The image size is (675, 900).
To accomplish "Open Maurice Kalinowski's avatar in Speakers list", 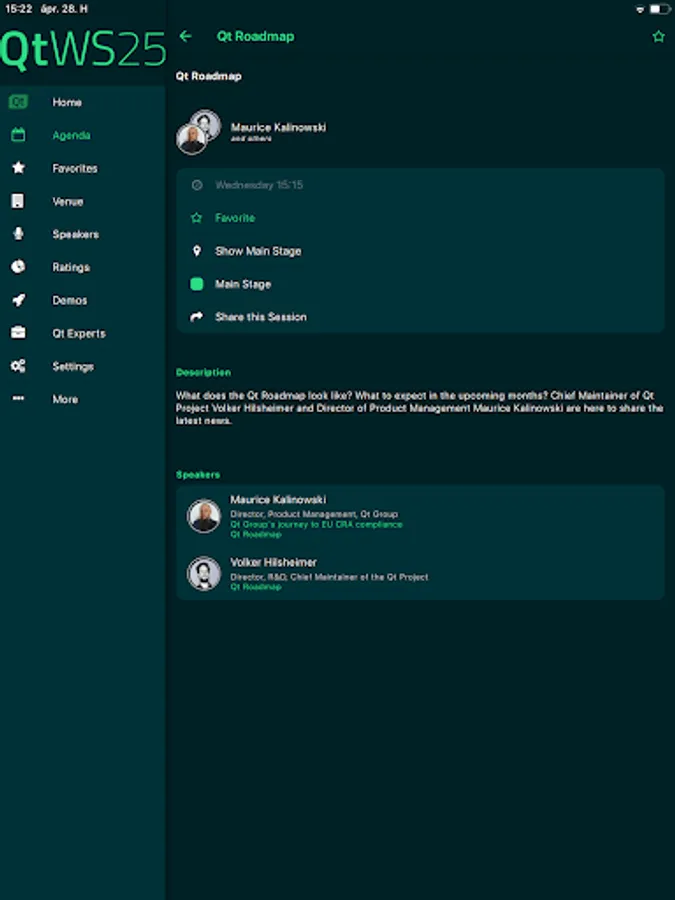I will [204, 515].
